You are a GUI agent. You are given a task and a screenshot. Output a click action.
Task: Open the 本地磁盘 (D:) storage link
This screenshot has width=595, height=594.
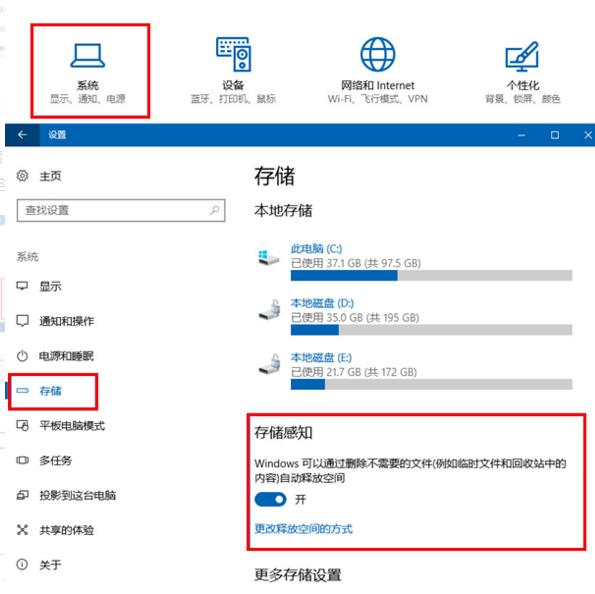[x=322, y=303]
